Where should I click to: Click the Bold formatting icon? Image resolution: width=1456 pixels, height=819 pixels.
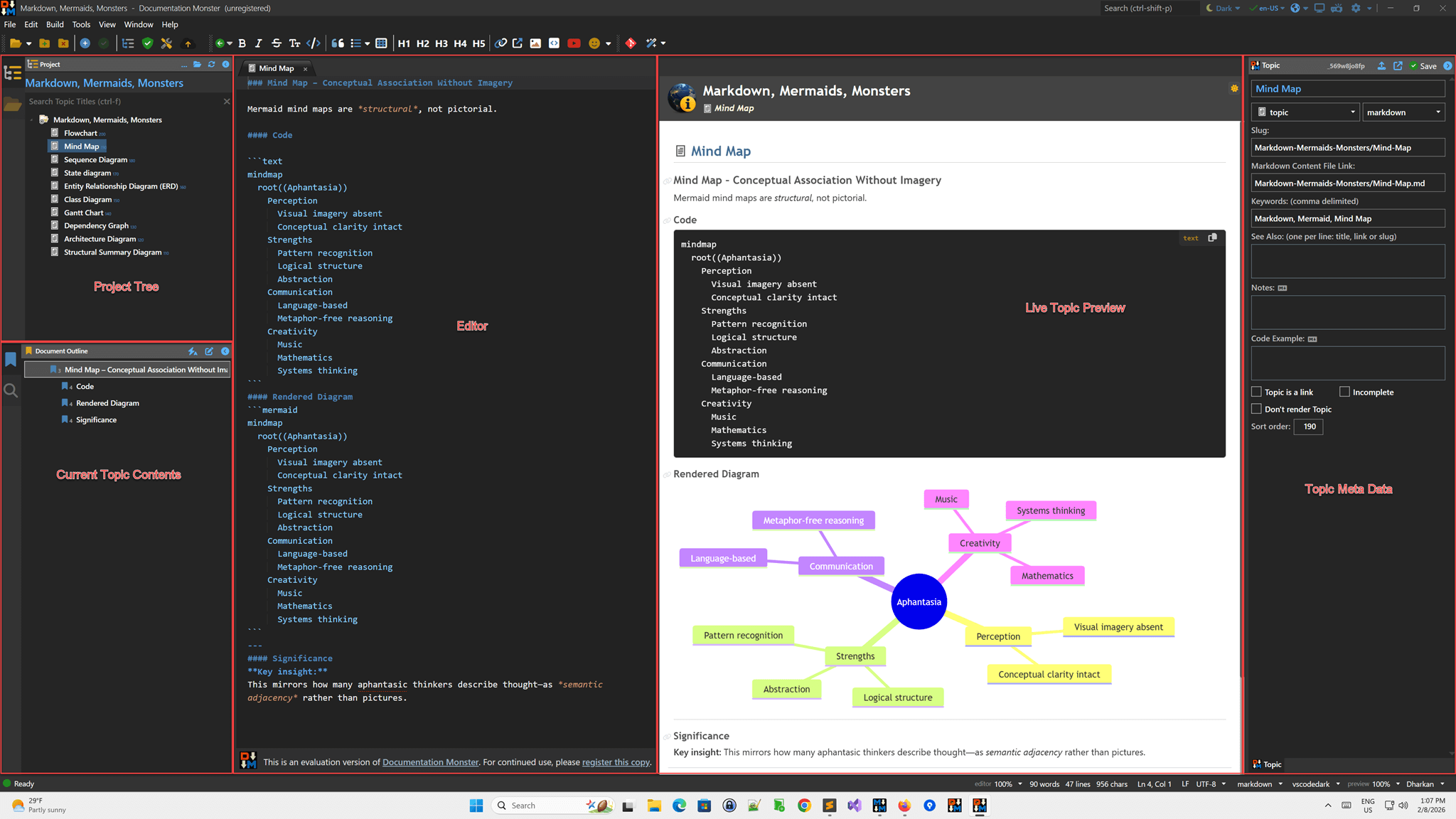point(242,43)
